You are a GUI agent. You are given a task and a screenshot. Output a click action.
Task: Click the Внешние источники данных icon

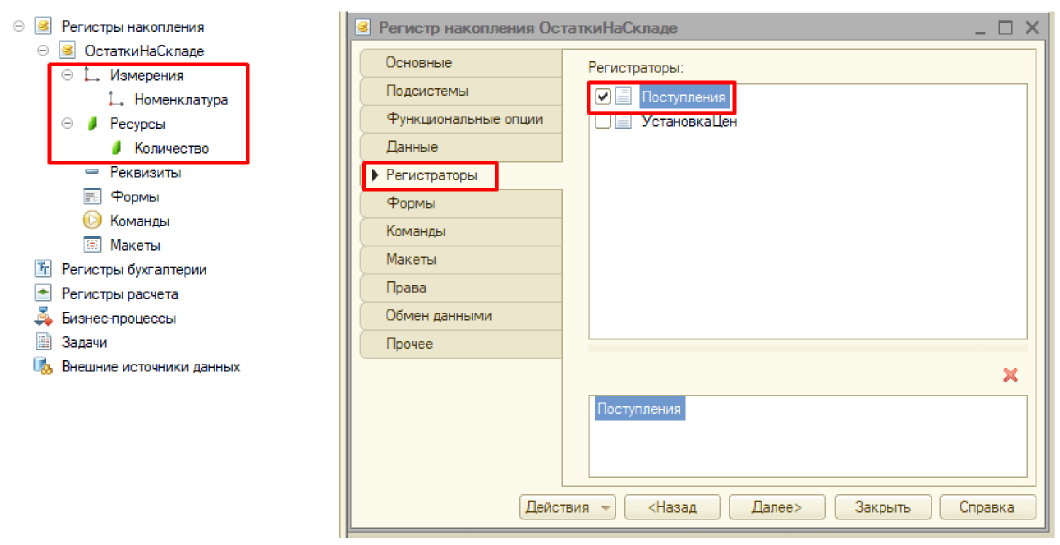coord(43,366)
